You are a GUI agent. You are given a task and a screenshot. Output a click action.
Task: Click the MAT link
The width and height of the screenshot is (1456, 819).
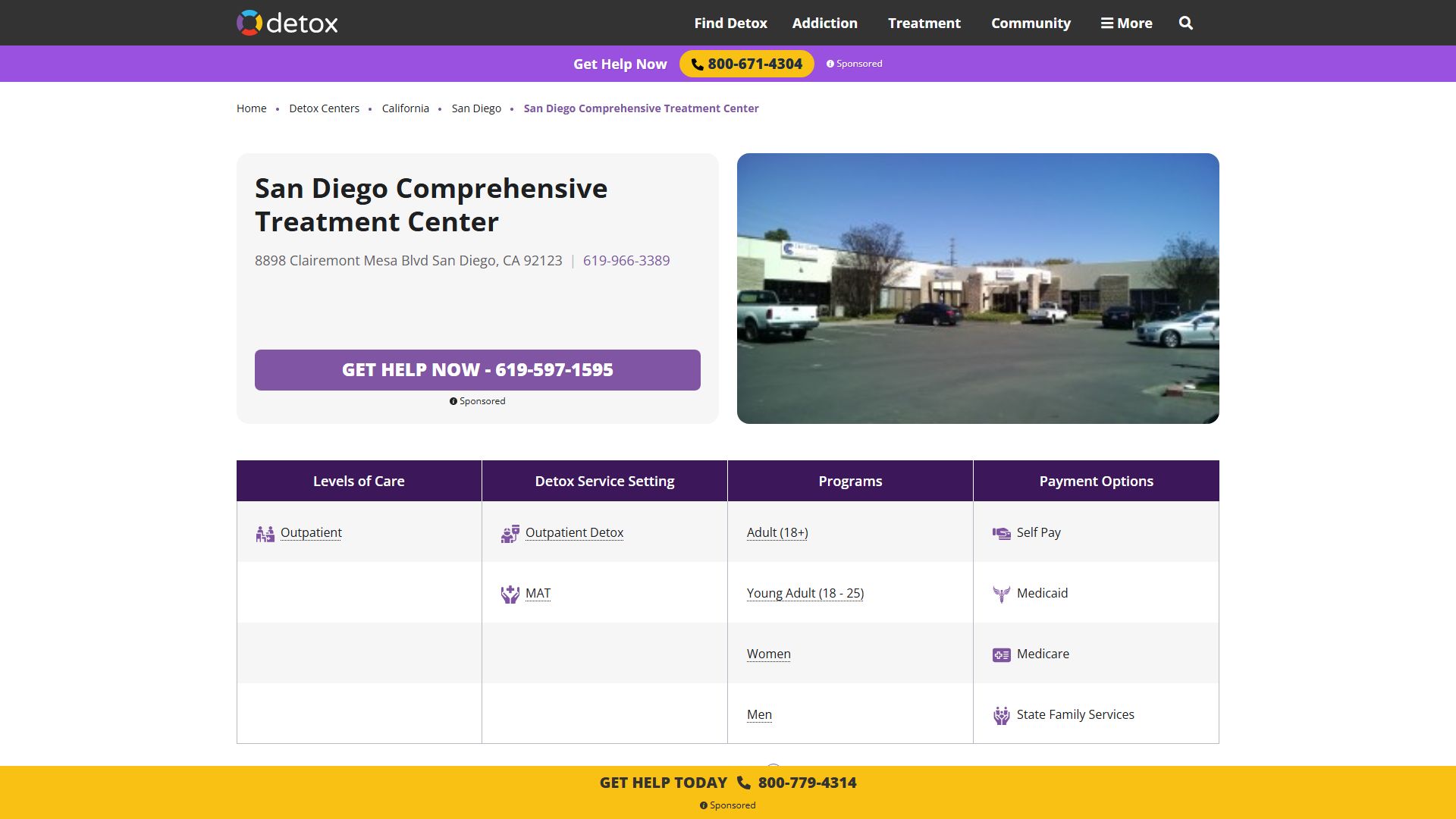click(538, 593)
